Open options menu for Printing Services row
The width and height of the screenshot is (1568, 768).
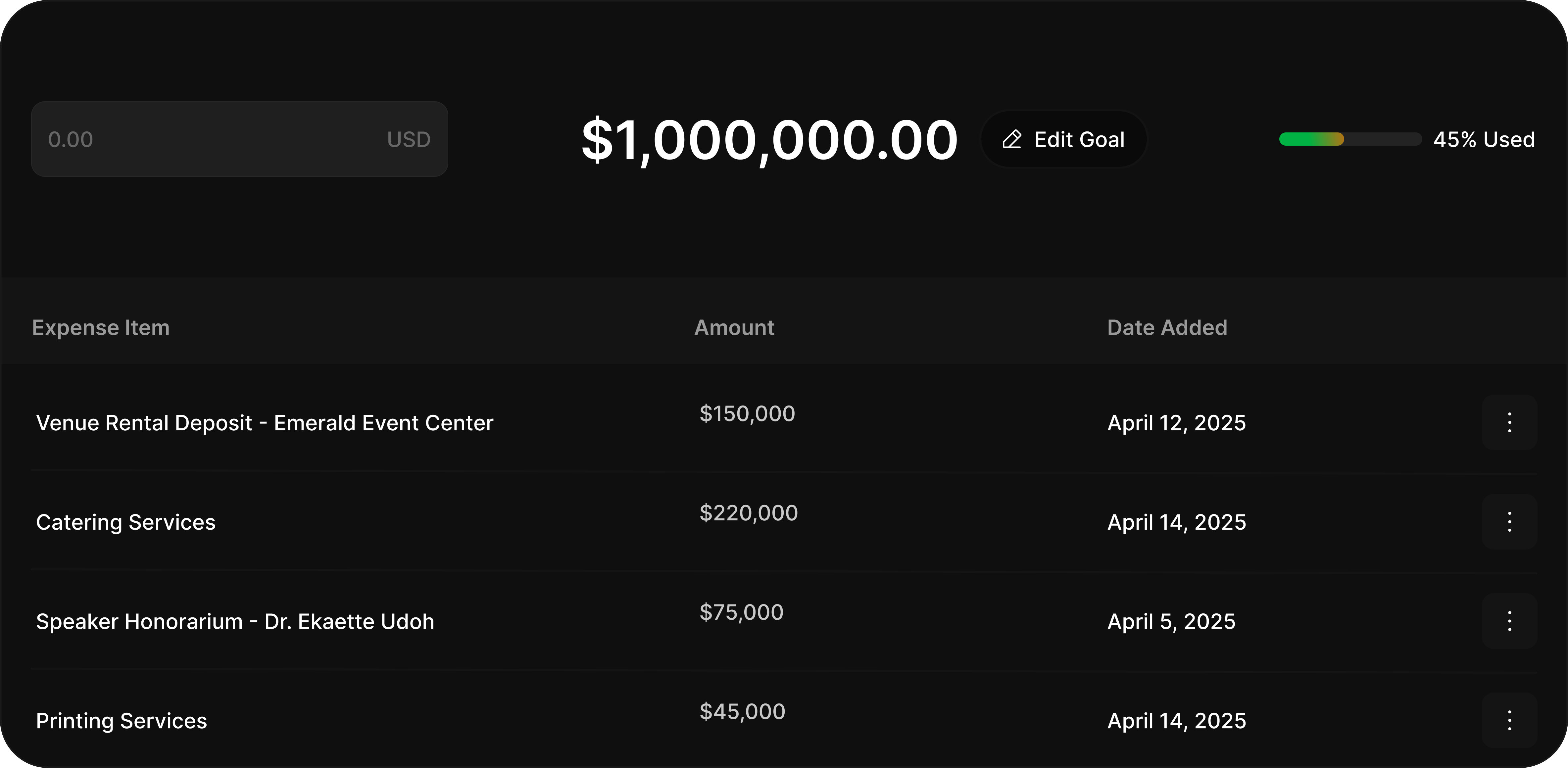click(1509, 720)
